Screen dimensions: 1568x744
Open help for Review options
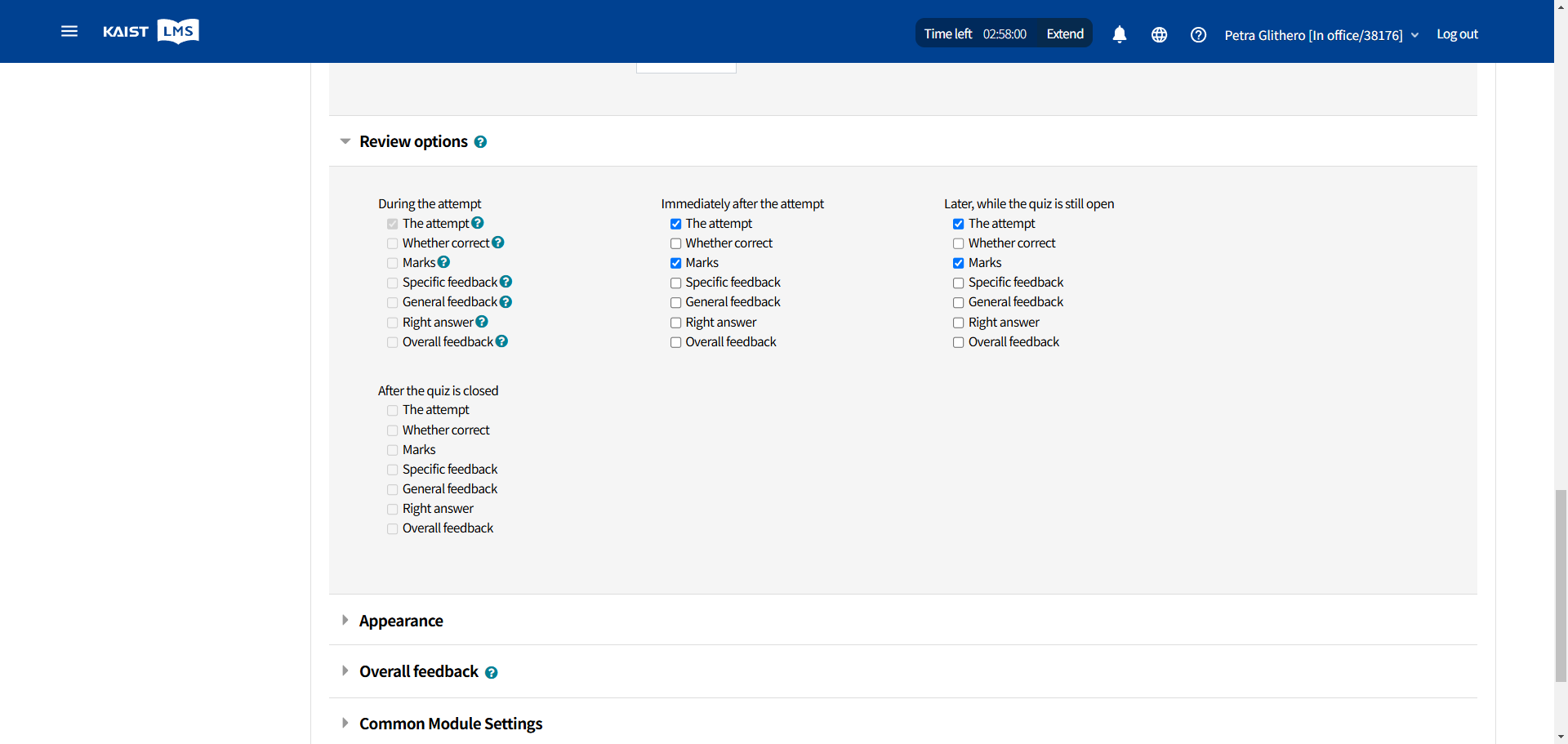click(480, 142)
